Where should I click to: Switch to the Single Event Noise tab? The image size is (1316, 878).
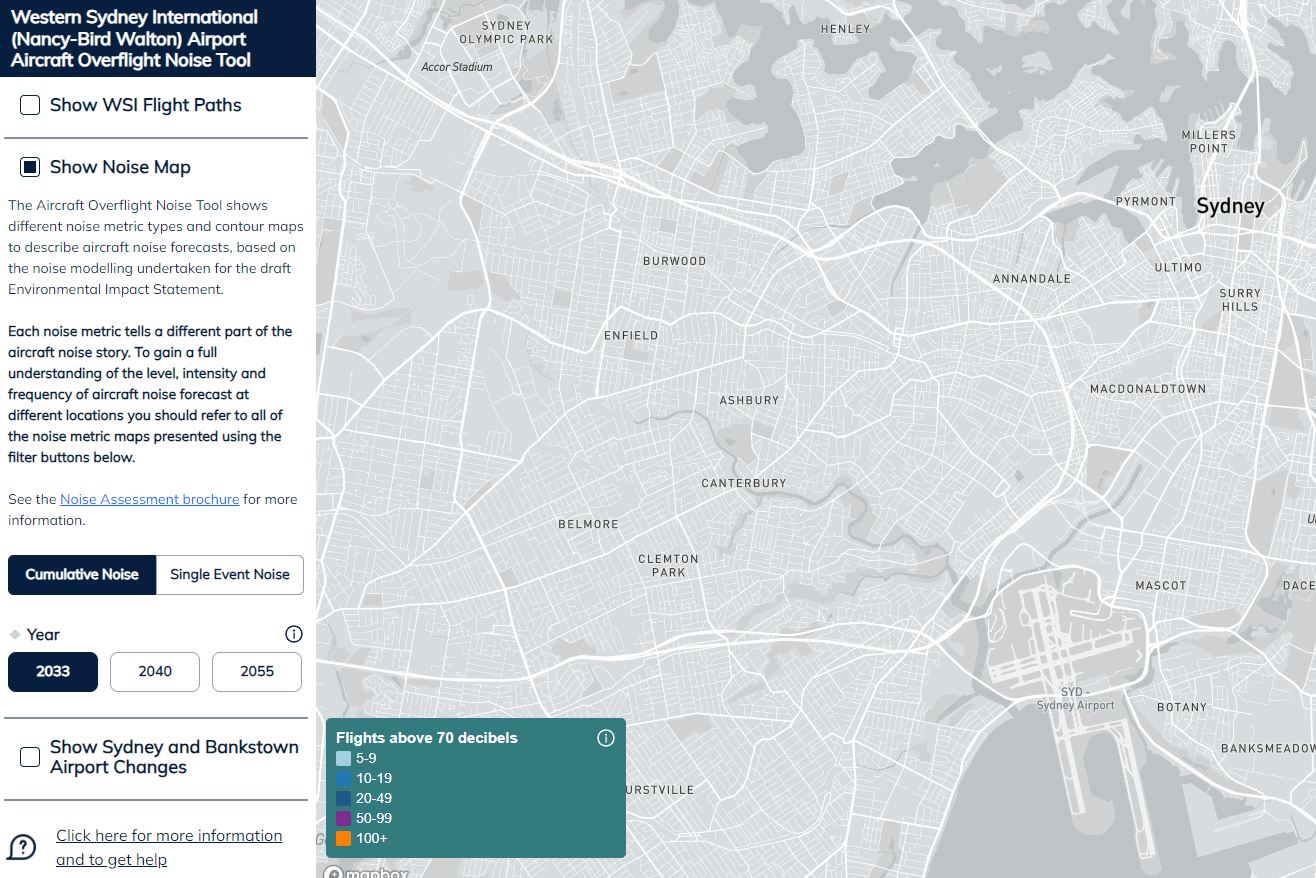tap(229, 574)
